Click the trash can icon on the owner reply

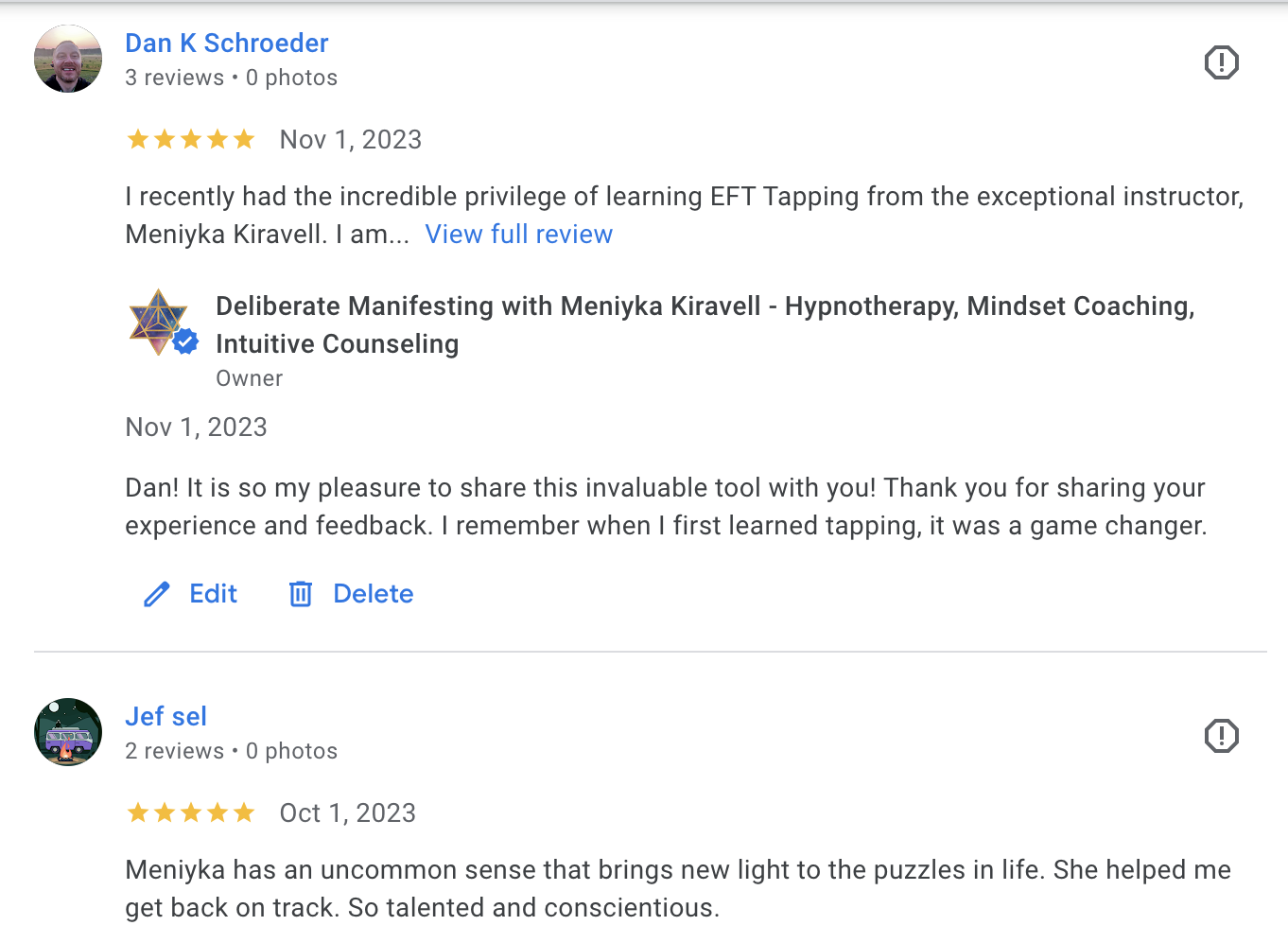[301, 594]
